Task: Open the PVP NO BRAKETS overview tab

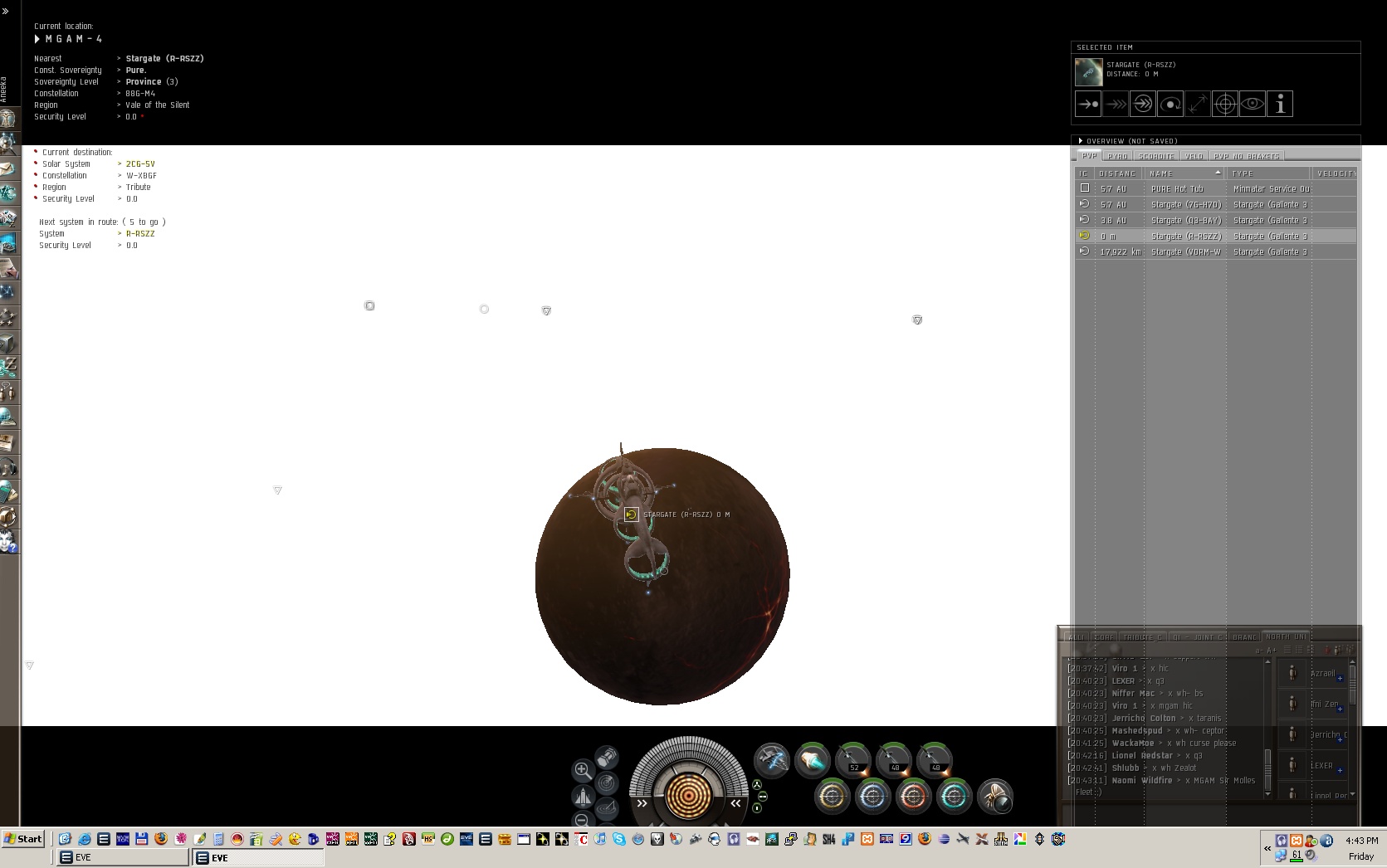Action: [x=1247, y=156]
